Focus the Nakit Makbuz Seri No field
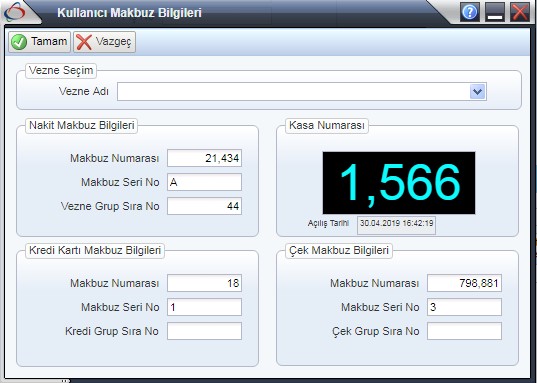Image resolution: width=537 pixels, height=383 pixels. pyautogui.click(x=204, y=182)
